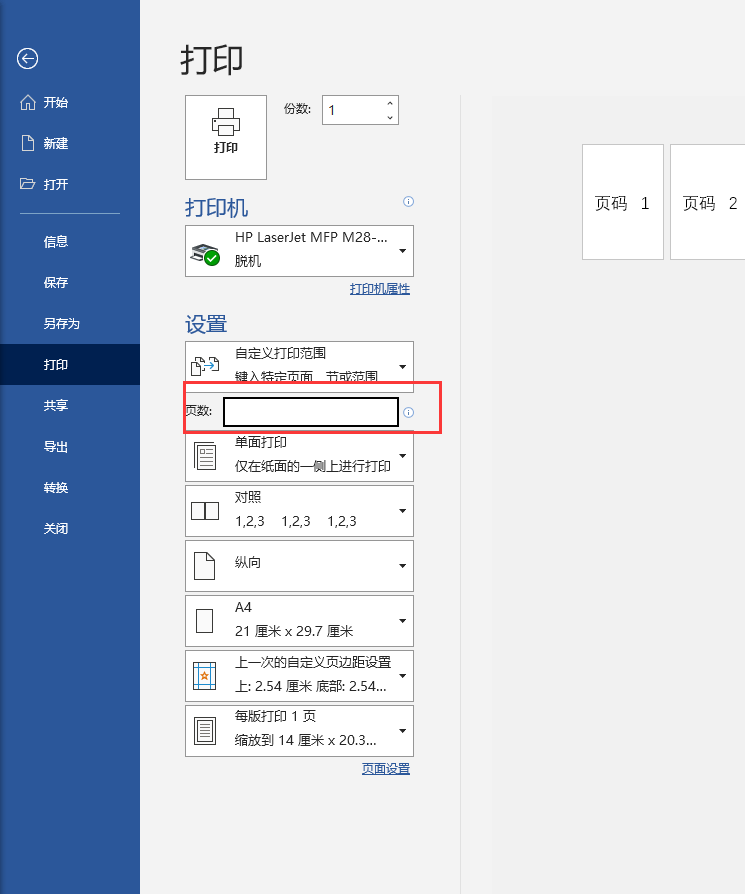Open the HP LaserJet MFP printer dropdown

pyautogui.click(x=299, y=251)
